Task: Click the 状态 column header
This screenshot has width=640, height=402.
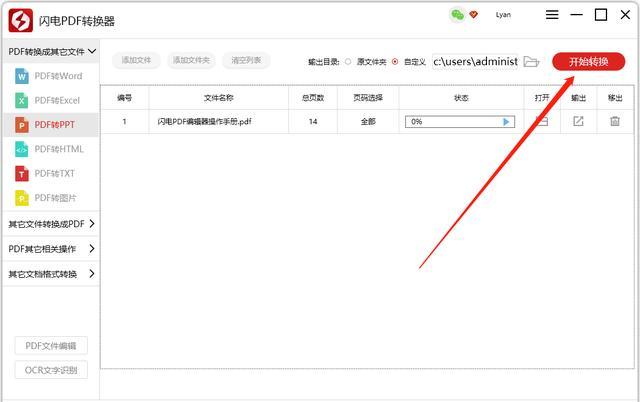Action: (462, 98)
